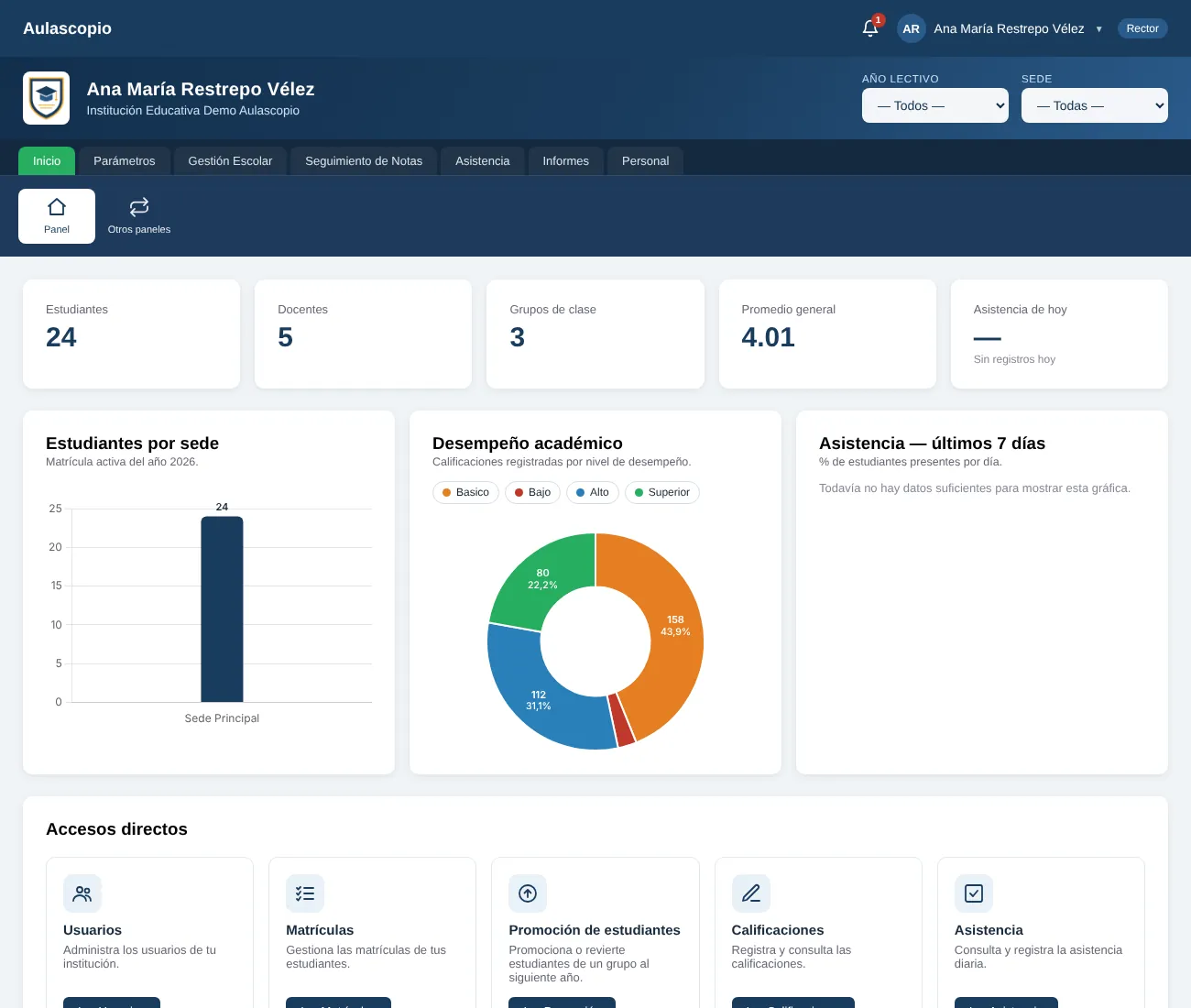Image resolution: width=1191 pixels, height=1008 pixels.
Task: Click the Promoción de estudiantes arrow icon
Action: pyautogui.click(x=528, y=893)
